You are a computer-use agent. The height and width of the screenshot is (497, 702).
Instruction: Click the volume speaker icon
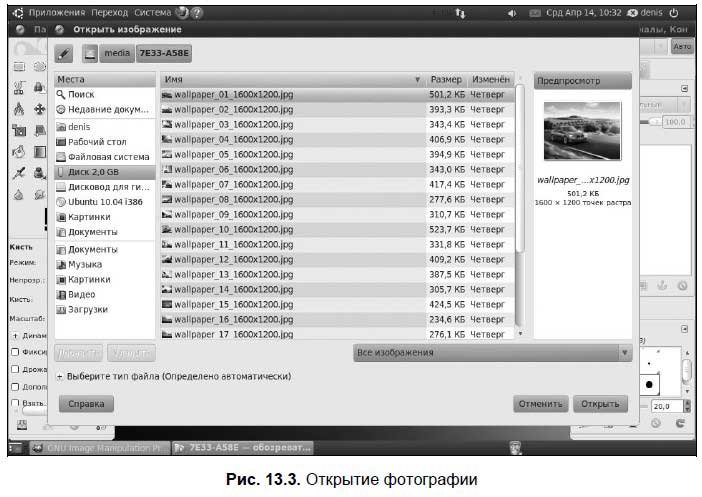[x=512, y=13]
